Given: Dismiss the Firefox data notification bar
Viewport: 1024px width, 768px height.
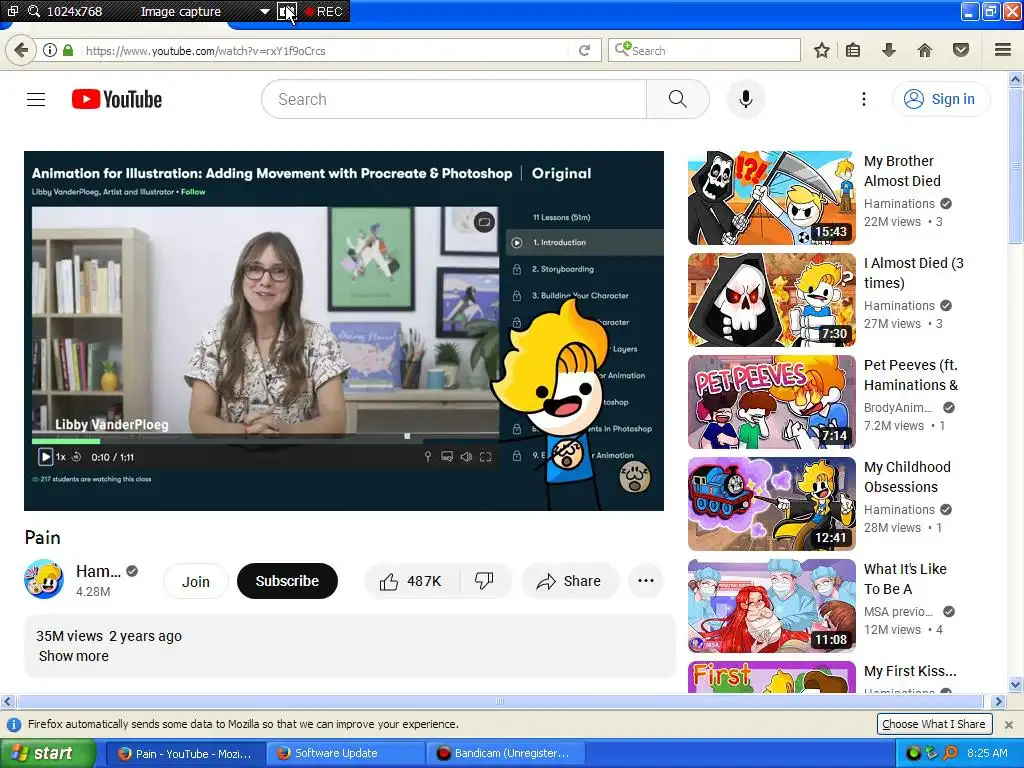Looking at the screenshot, I should click(1009, 725).
